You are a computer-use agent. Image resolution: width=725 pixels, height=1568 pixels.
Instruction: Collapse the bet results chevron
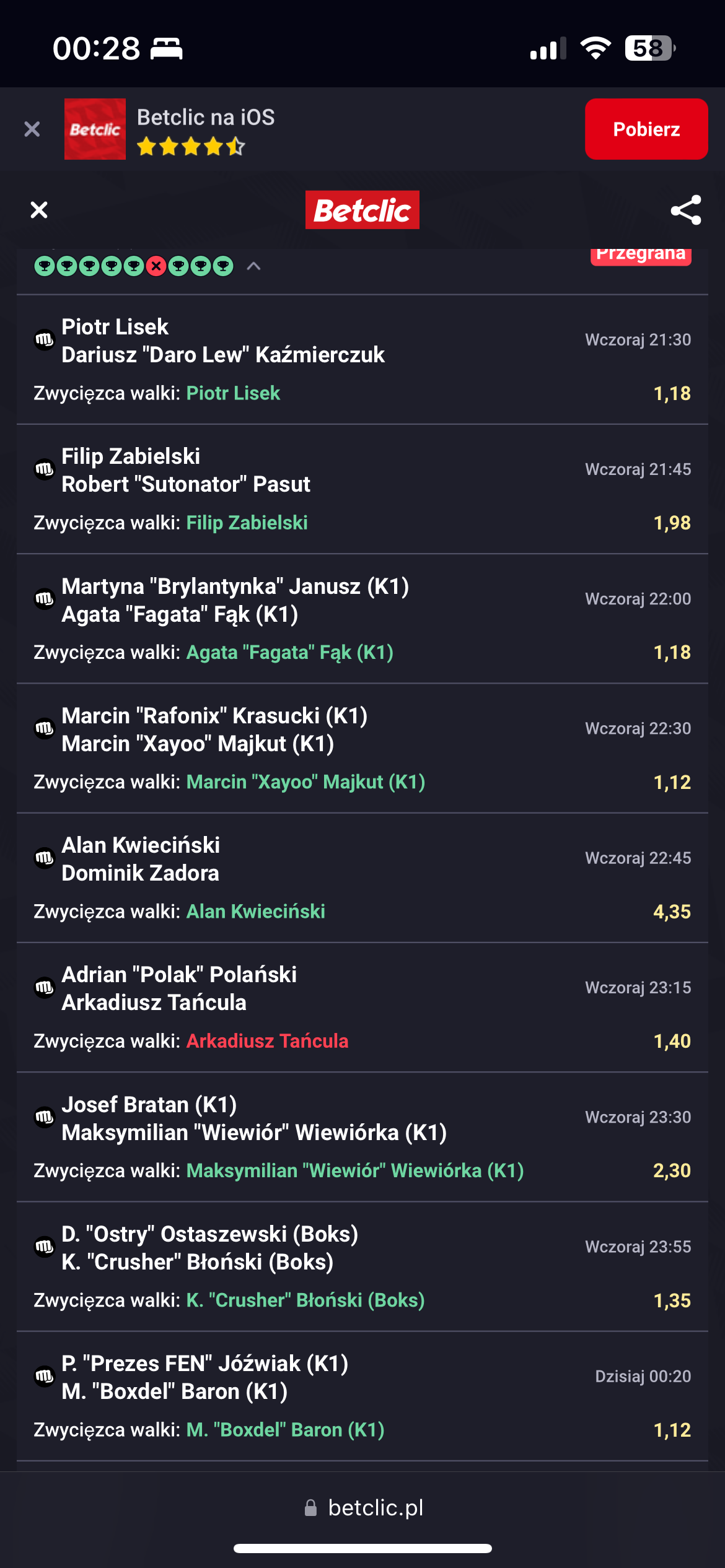point(253,266)
